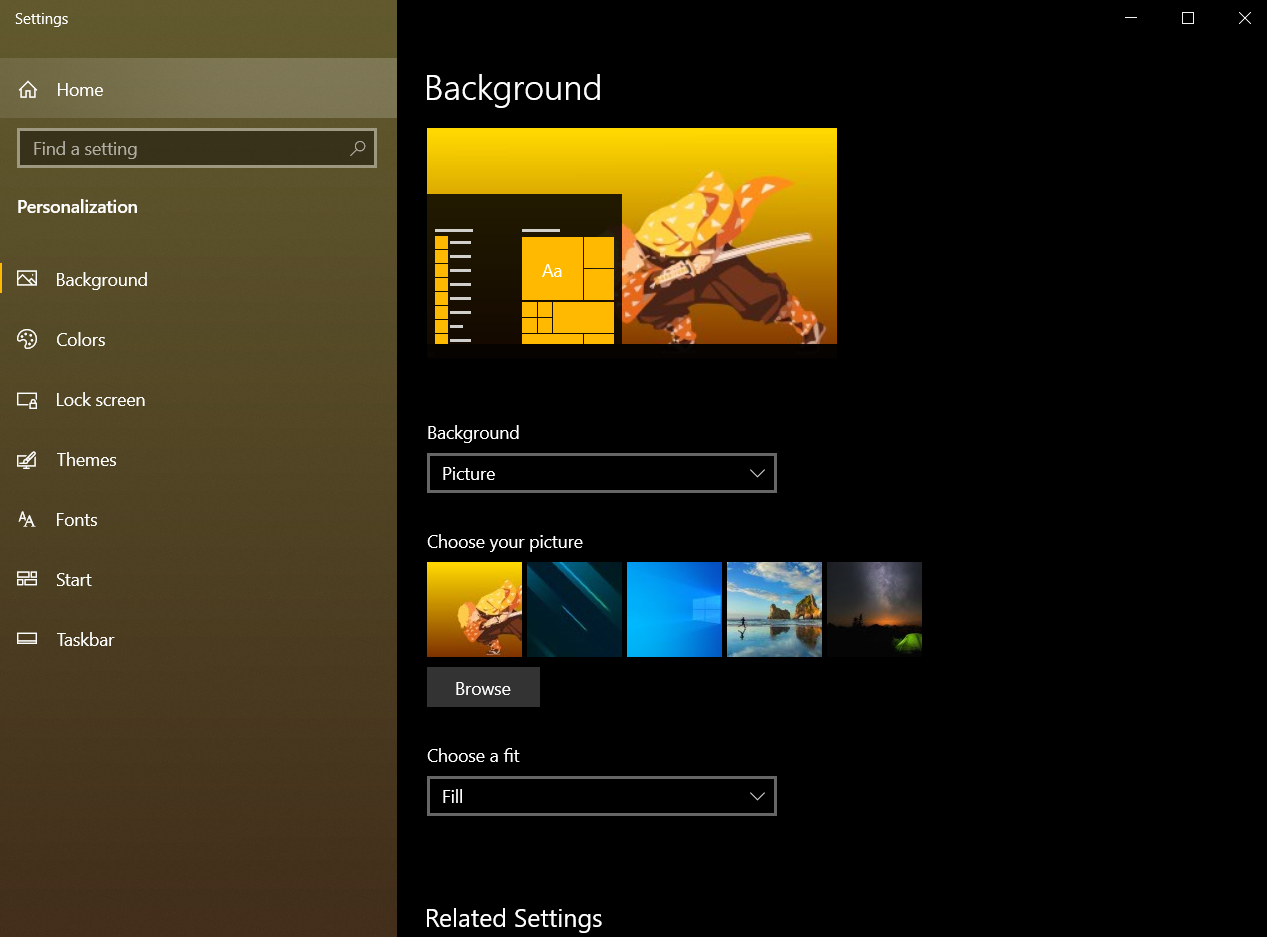1267x937 pixels.
Task: Click the Background page title
Action: tap(513, 88)
